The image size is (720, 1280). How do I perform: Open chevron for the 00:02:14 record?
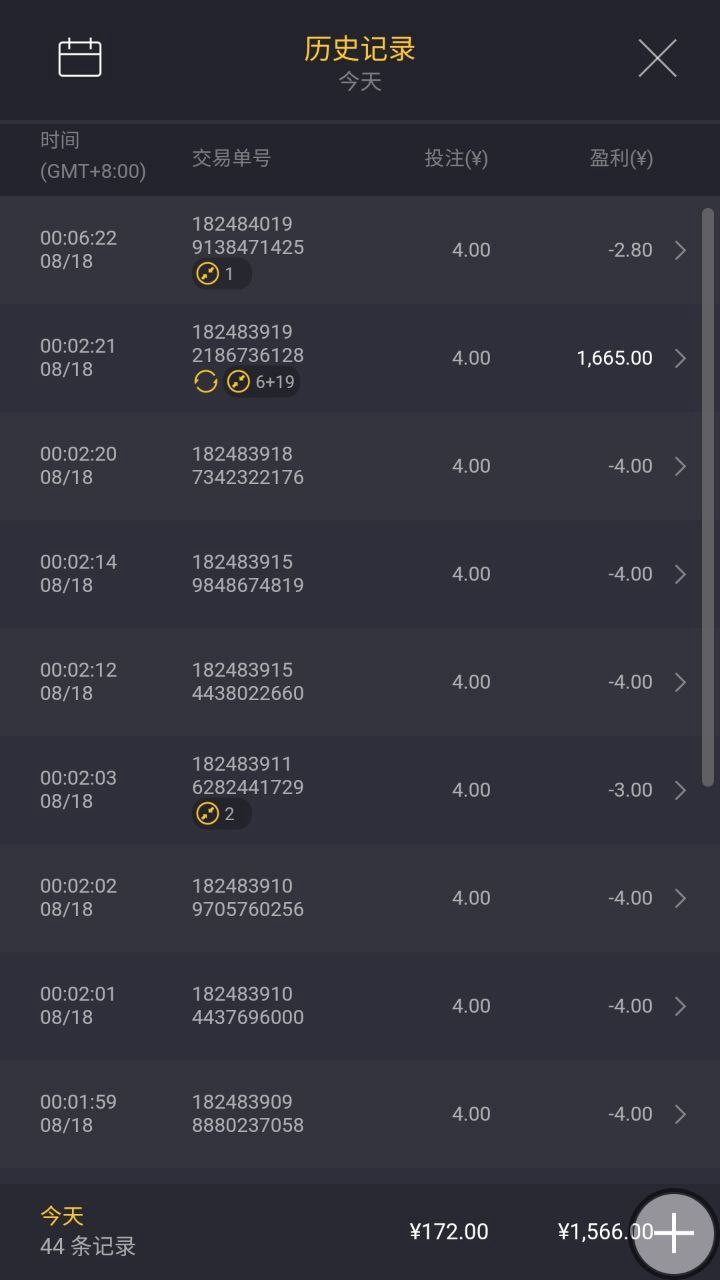[x=680, y=574]
